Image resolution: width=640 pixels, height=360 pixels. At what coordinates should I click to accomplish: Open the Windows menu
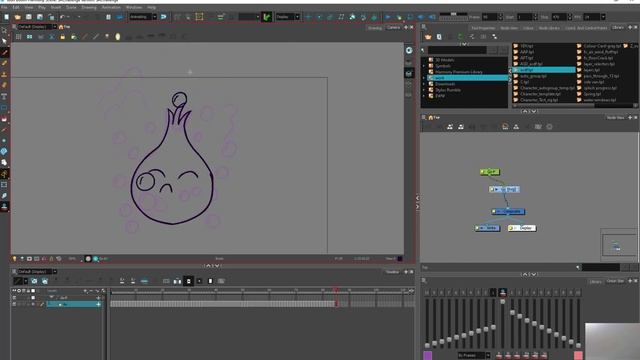(x=134, y=7)
